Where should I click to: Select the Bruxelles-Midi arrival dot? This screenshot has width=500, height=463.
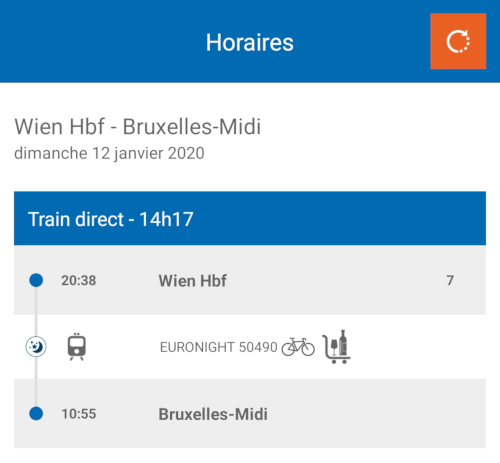point(36,414)
